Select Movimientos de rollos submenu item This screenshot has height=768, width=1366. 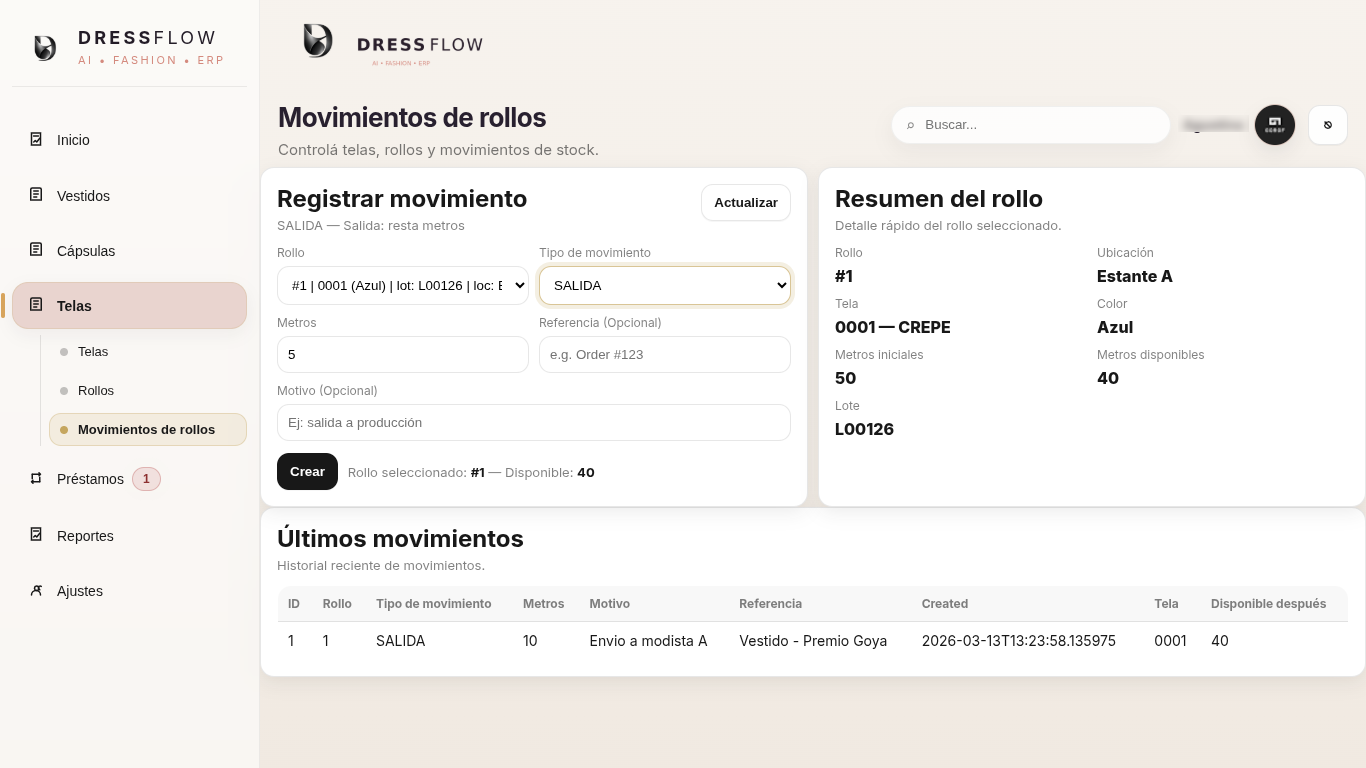pos(146,430)
